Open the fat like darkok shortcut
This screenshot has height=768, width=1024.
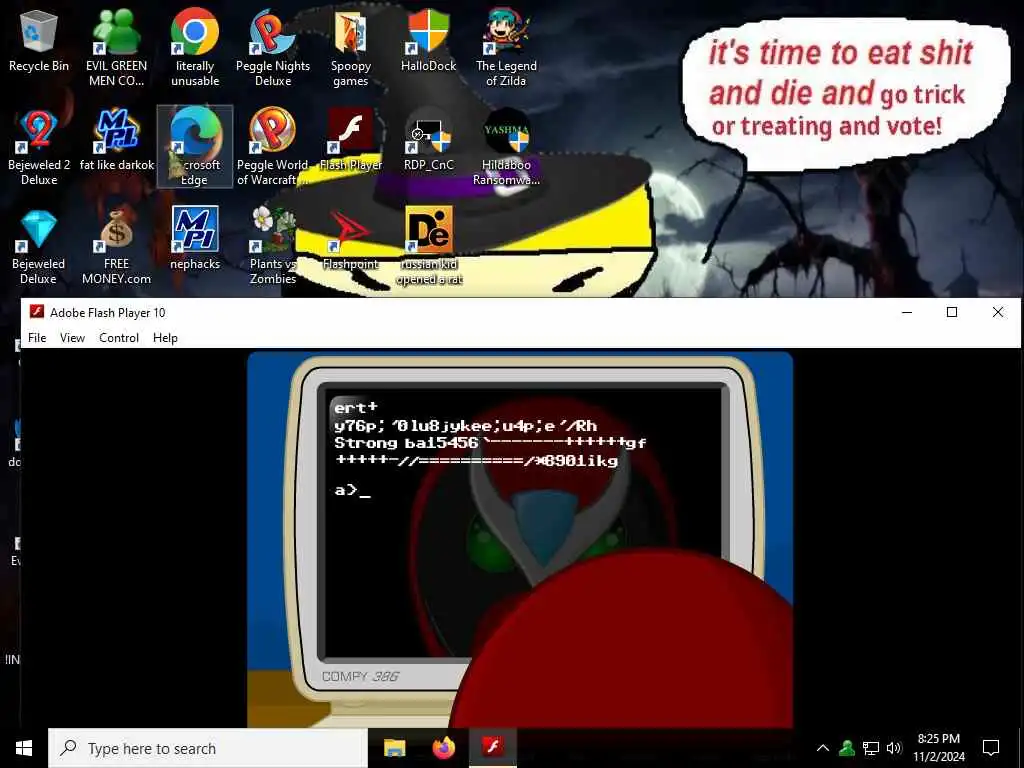pyautogui.click(x=117, y=140)
